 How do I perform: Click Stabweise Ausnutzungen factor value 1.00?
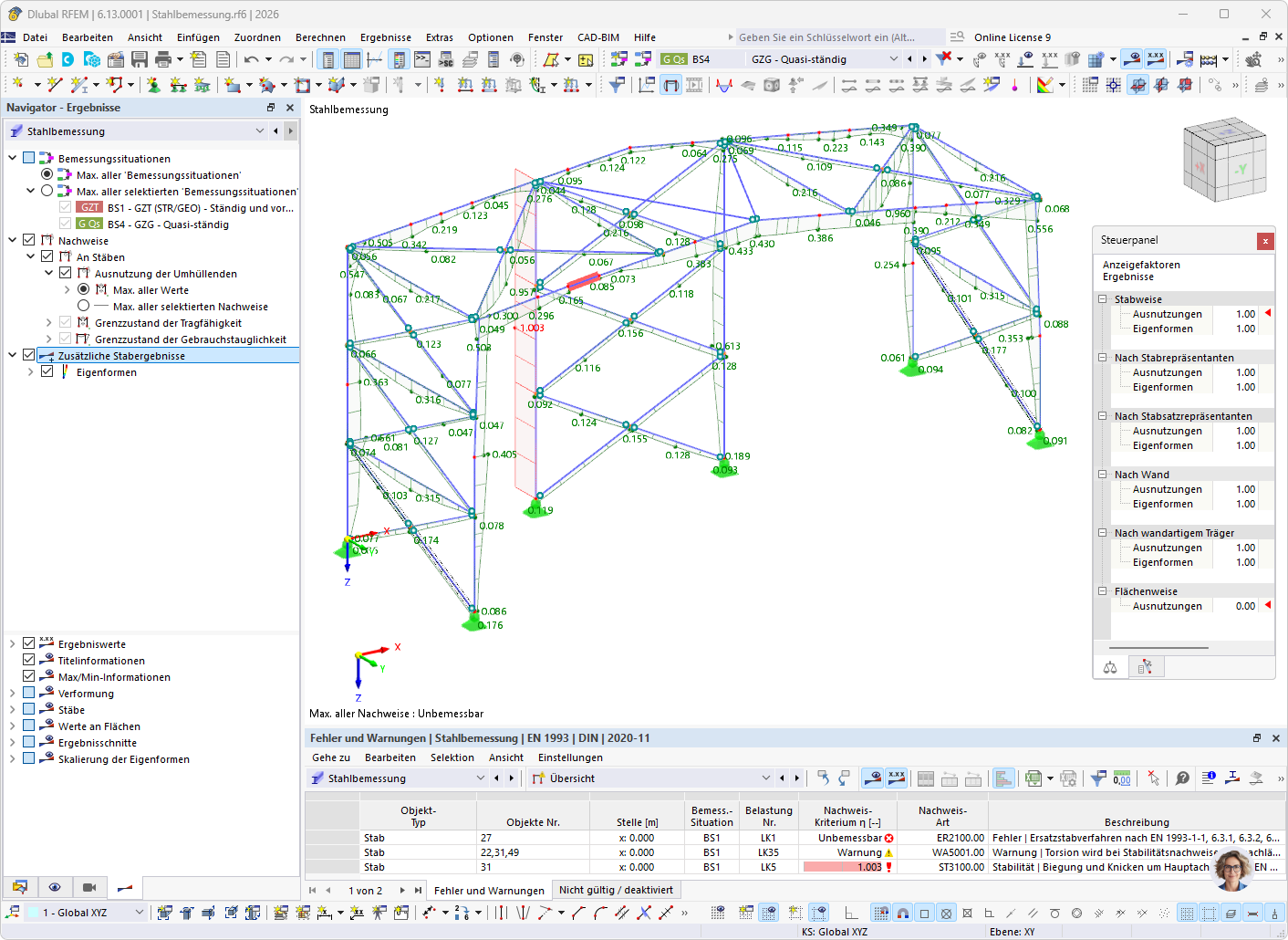tap(1245, 314)
